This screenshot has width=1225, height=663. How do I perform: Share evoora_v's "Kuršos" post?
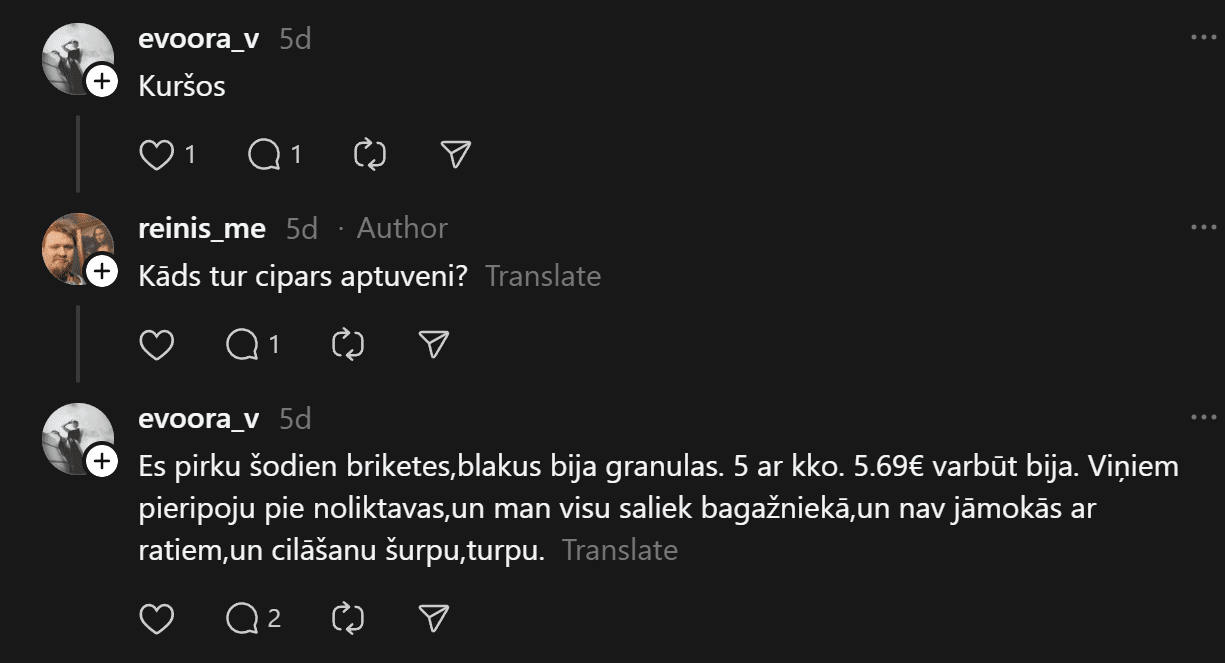coord(455,154)
